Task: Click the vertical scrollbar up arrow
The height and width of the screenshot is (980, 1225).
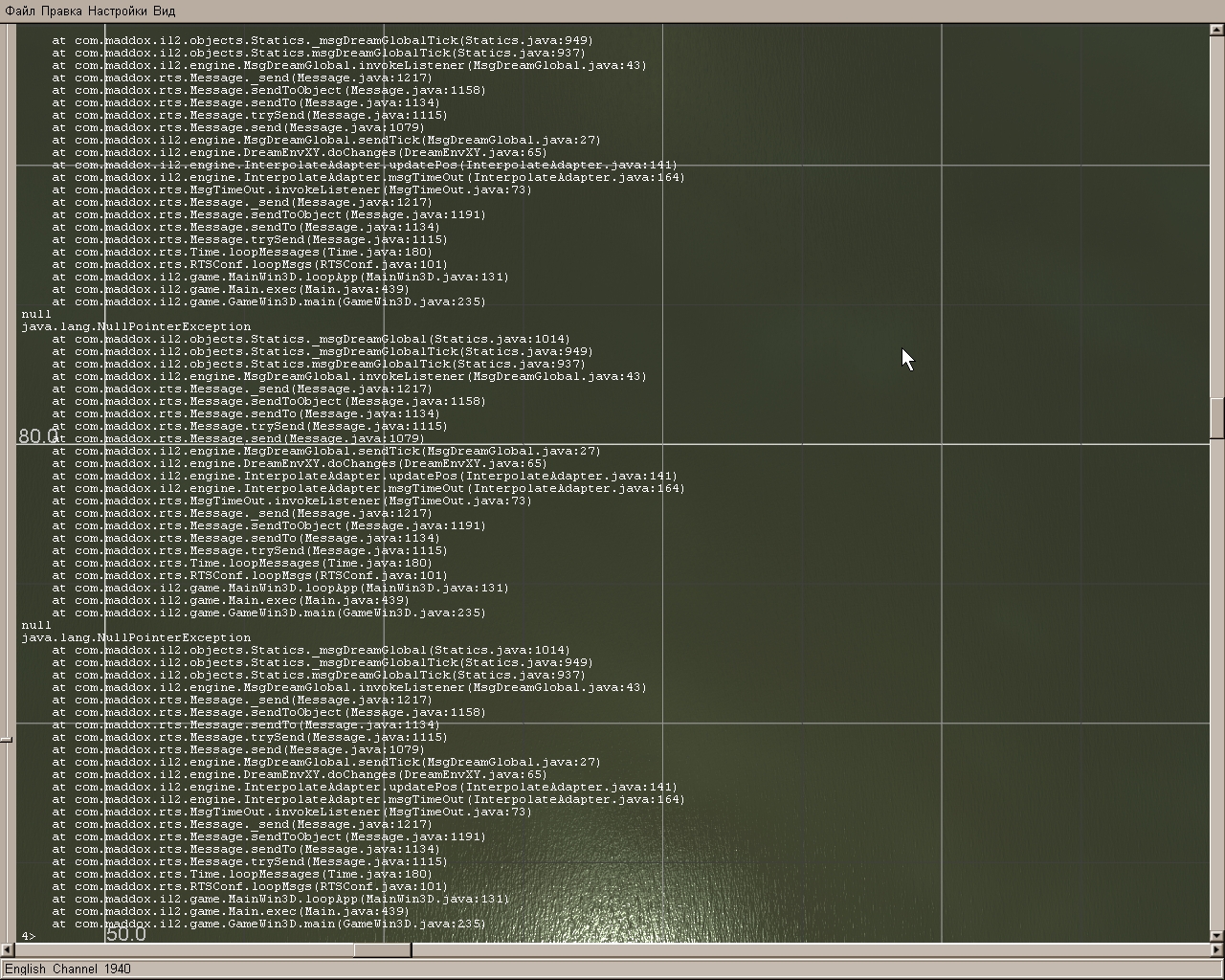Action: coord(1217,30)
